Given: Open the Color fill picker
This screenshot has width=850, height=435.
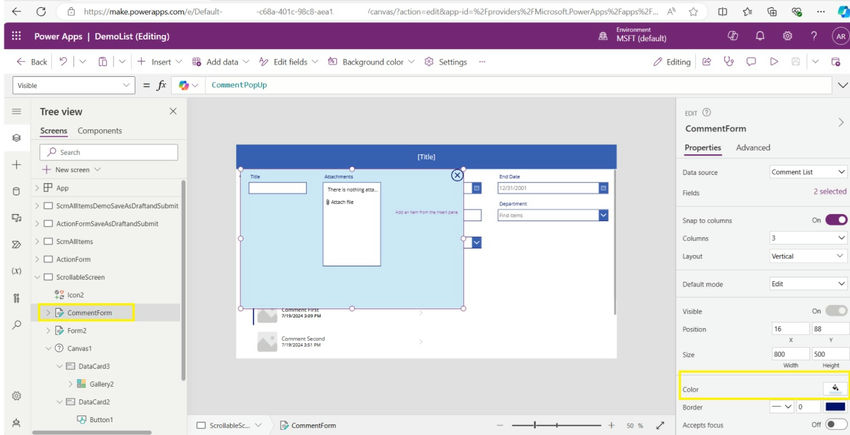Looking at the screenshot, I should pyautogui.click(x=835, y=388).
